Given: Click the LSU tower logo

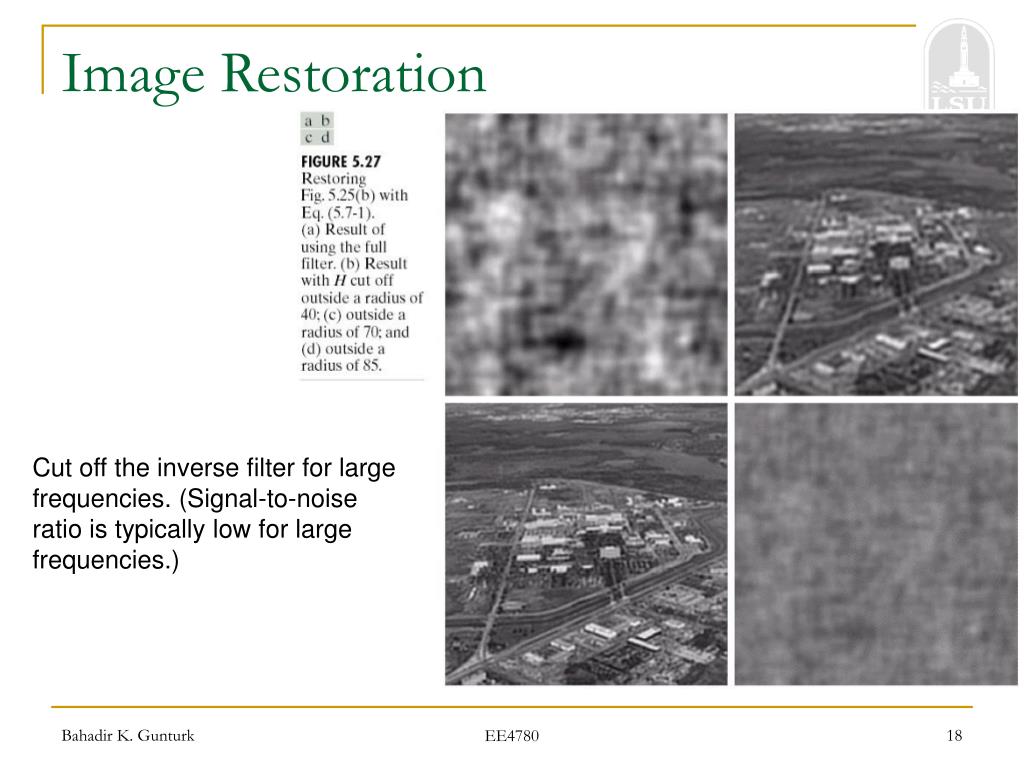Looking at the screenshot, I should pyautogui.click(x=959, y=65).
